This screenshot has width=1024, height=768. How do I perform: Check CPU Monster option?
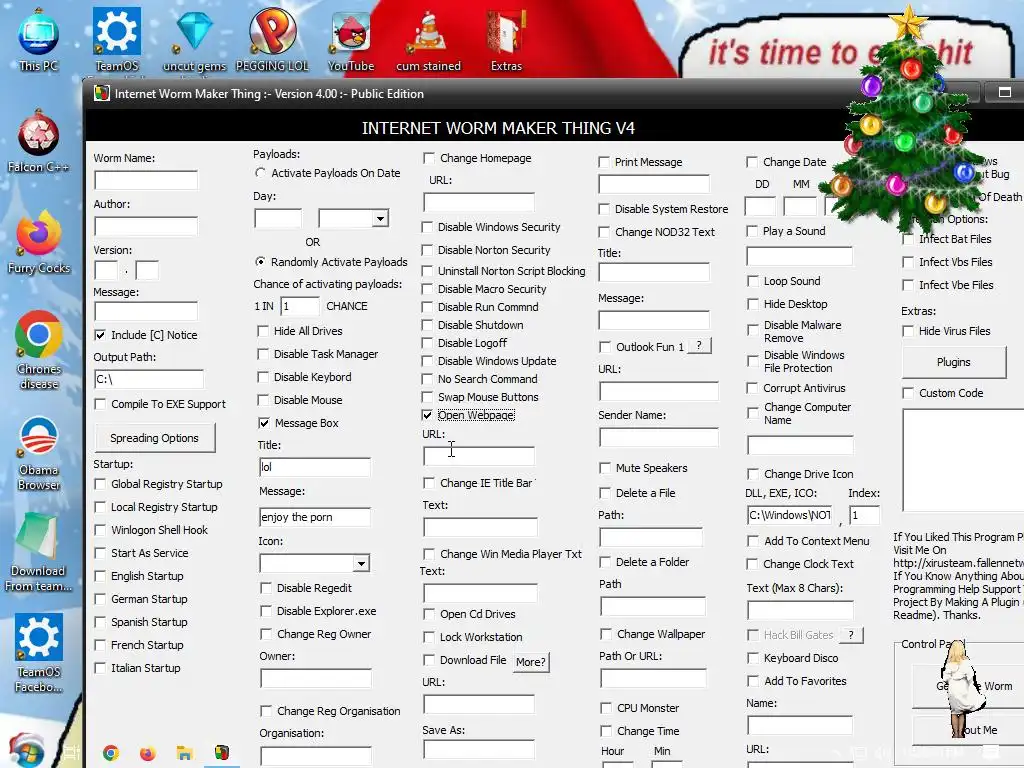606,708
